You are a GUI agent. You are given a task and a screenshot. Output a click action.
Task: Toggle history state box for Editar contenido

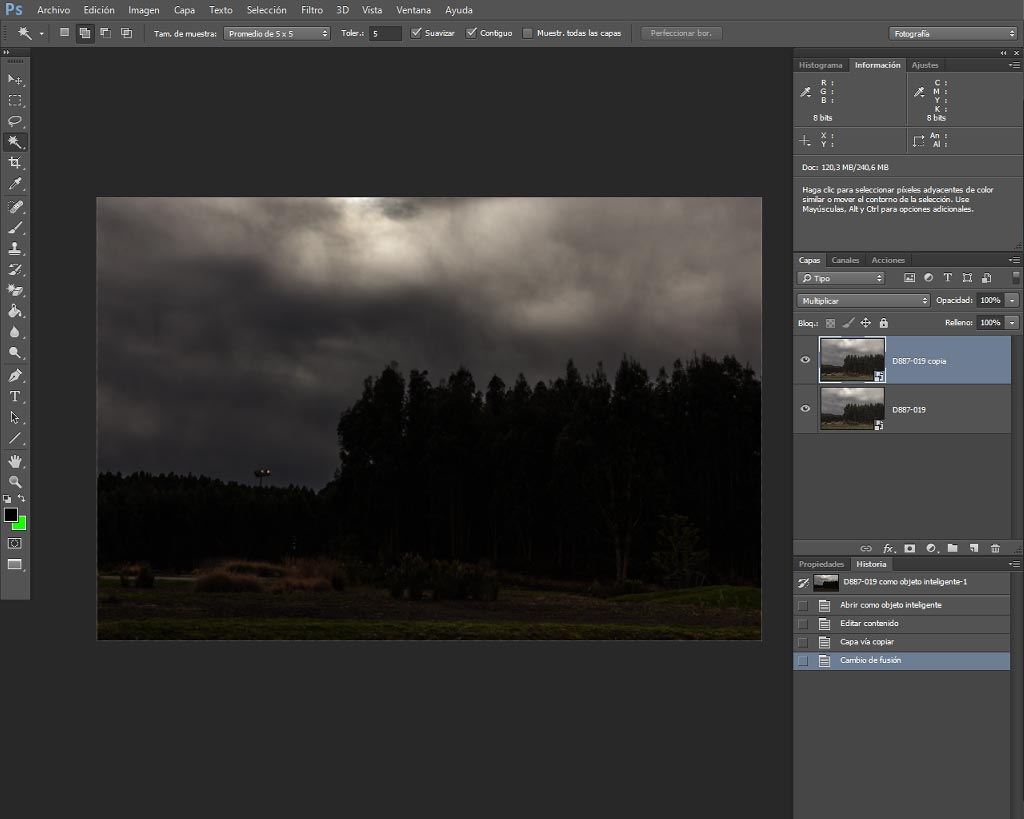tap(803, 624)
